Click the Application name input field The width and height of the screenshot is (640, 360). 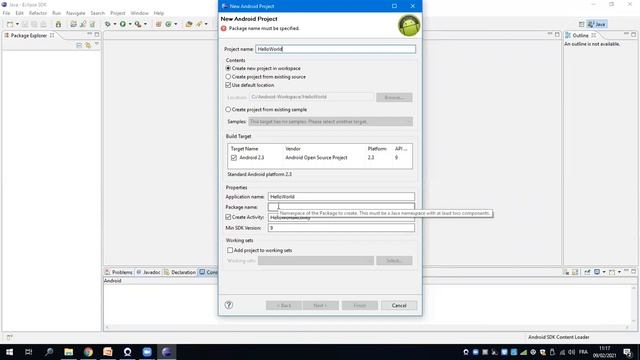341,197
